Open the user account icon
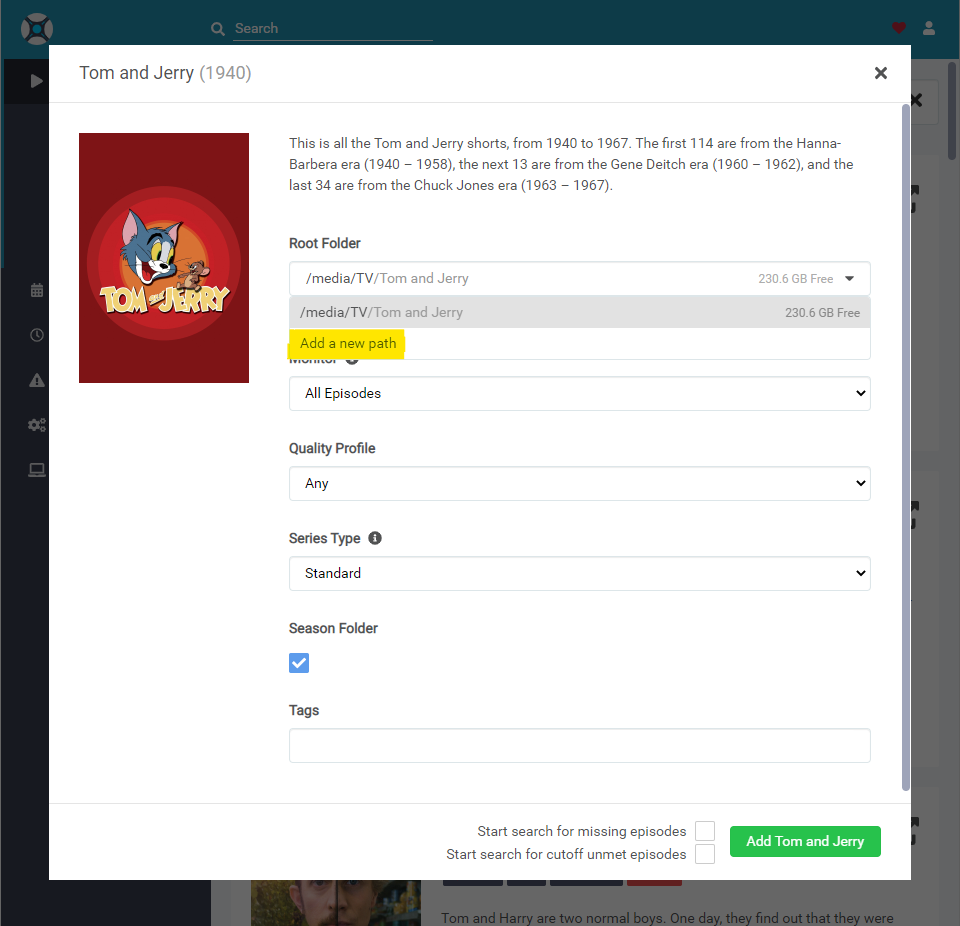 click(x=929, y=28)
